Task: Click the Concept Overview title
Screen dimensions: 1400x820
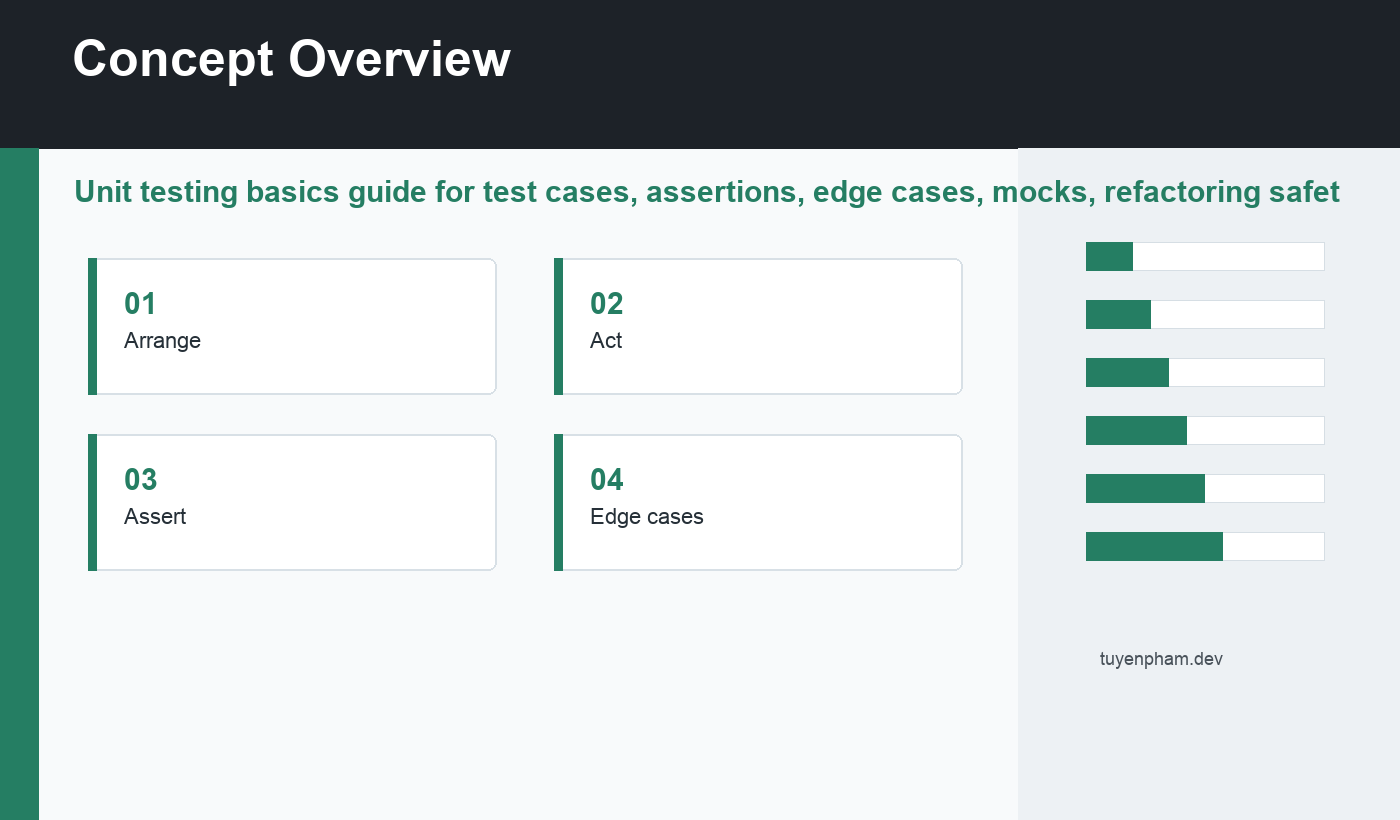Action: [291, 59]
